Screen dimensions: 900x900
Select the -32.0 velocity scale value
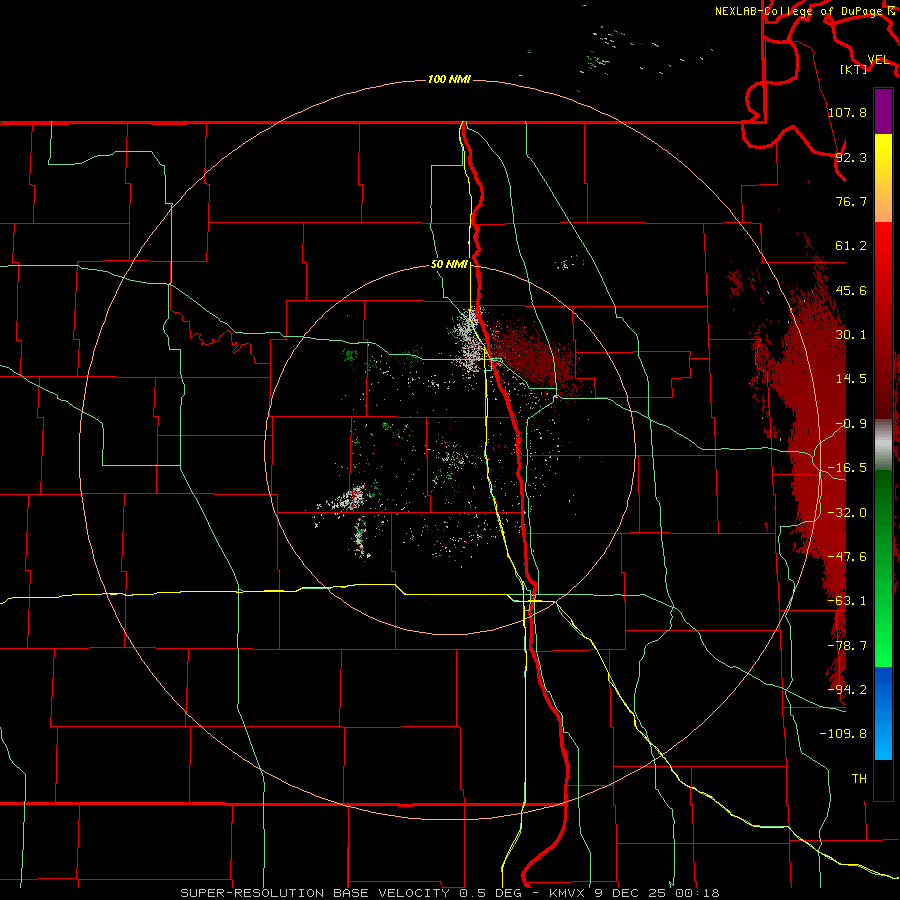[x=847, y=513]
